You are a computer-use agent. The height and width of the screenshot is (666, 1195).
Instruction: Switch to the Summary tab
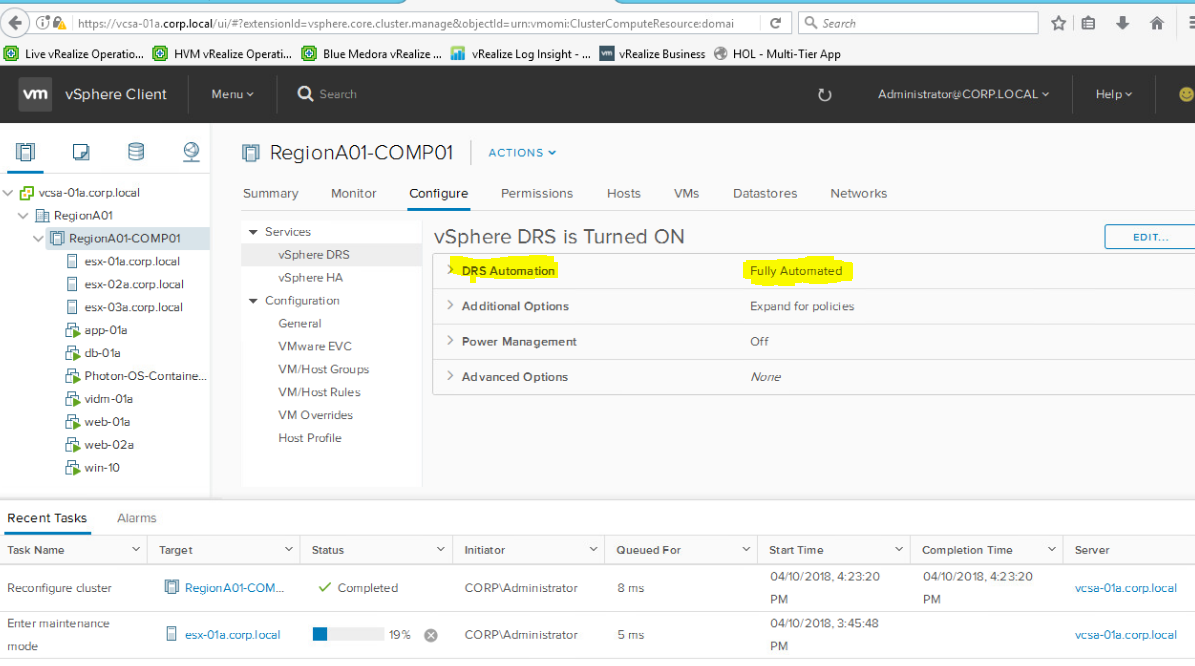click(271, 194)
